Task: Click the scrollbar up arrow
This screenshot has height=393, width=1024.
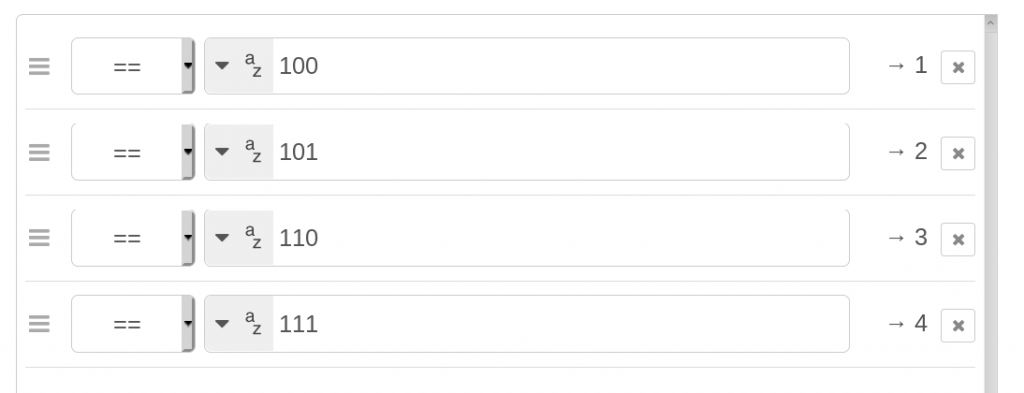Action: tap(991, 23)
